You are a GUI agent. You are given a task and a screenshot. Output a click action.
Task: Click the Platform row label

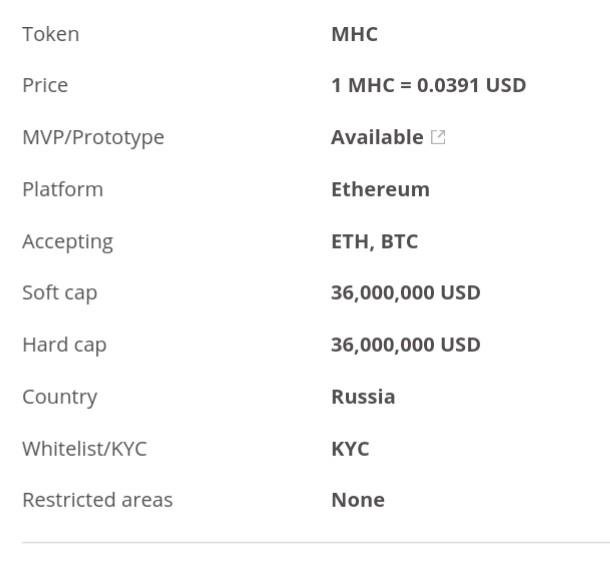[x=62, y=189]
